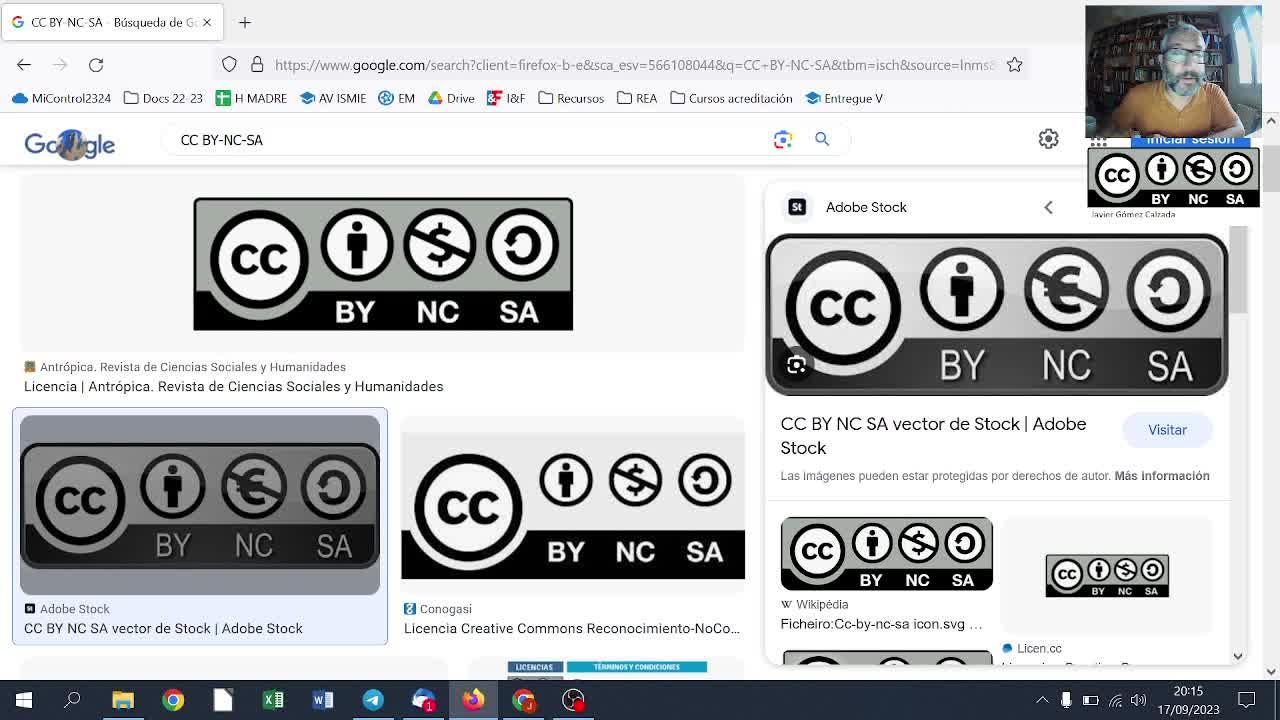Open the Drive bookmark
This screenshot has height=720, width=1280.
(451, 98)
